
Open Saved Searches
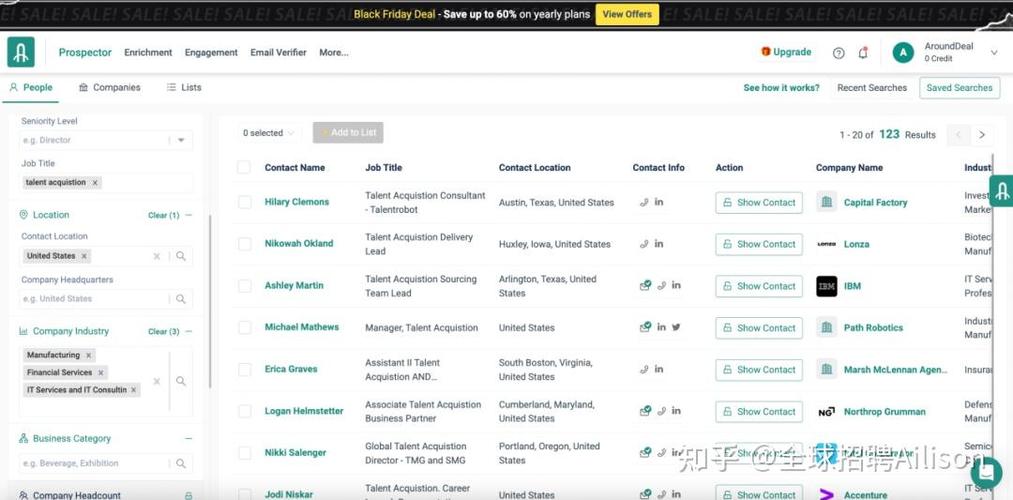959,88
